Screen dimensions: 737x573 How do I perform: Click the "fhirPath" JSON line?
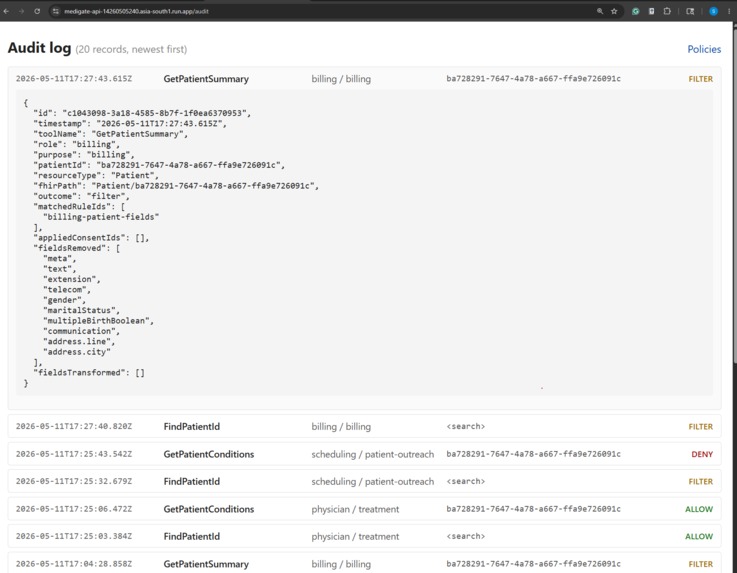(176, 186)
